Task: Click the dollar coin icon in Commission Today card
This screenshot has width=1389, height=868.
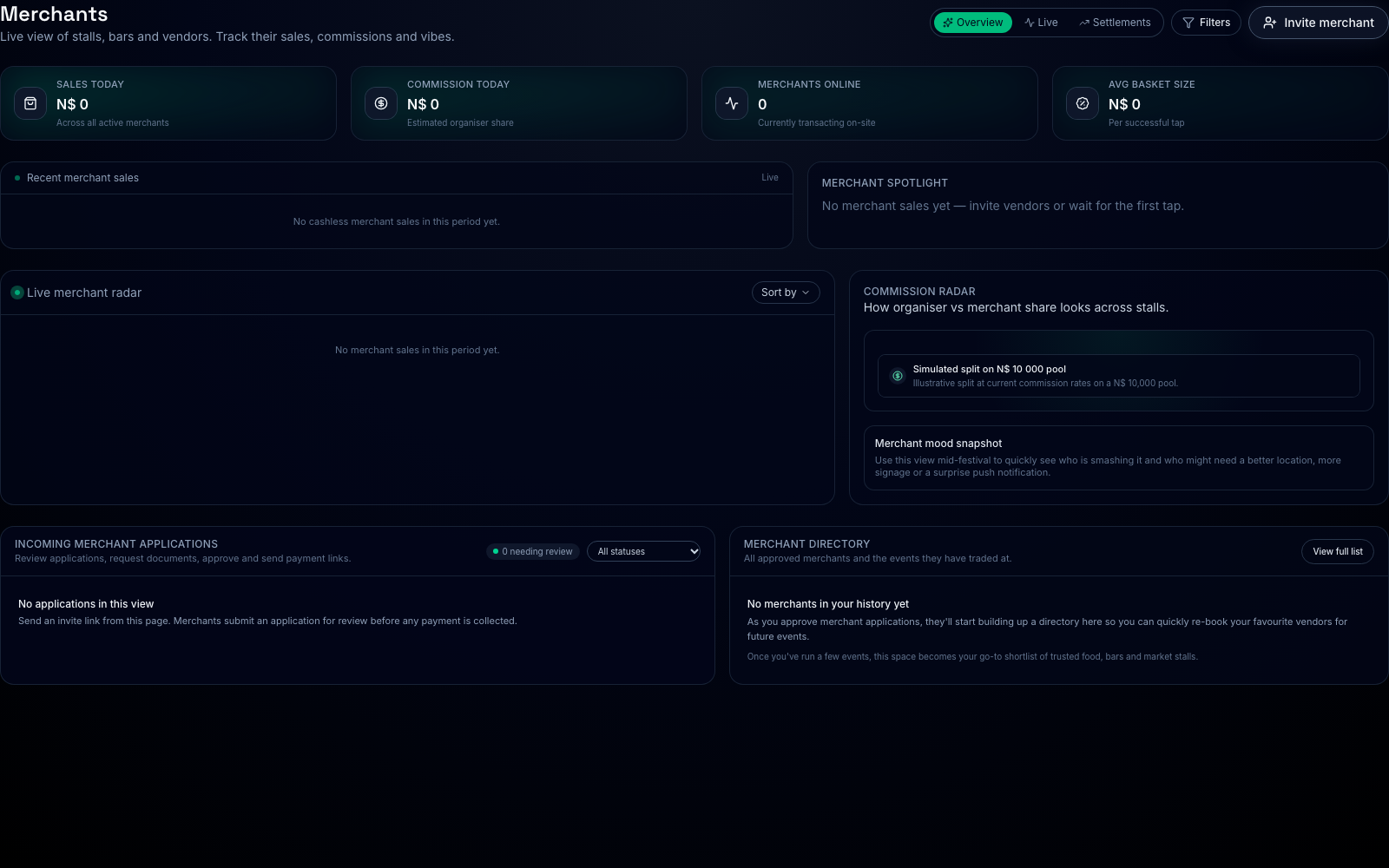Action: click(x=381, y=103)
